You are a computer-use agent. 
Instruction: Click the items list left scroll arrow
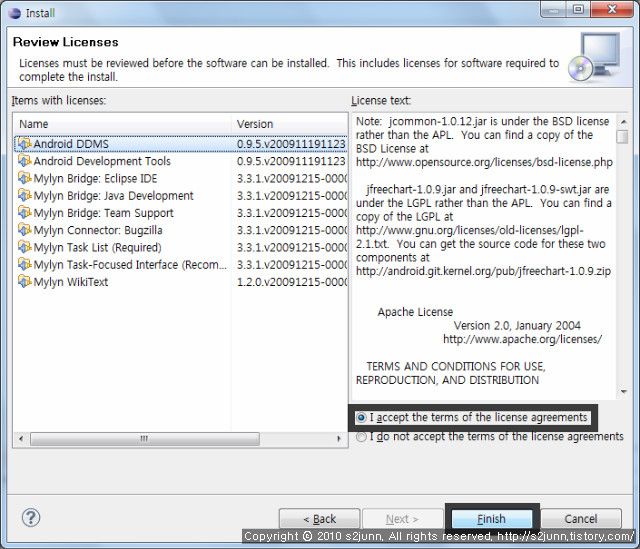21,439
